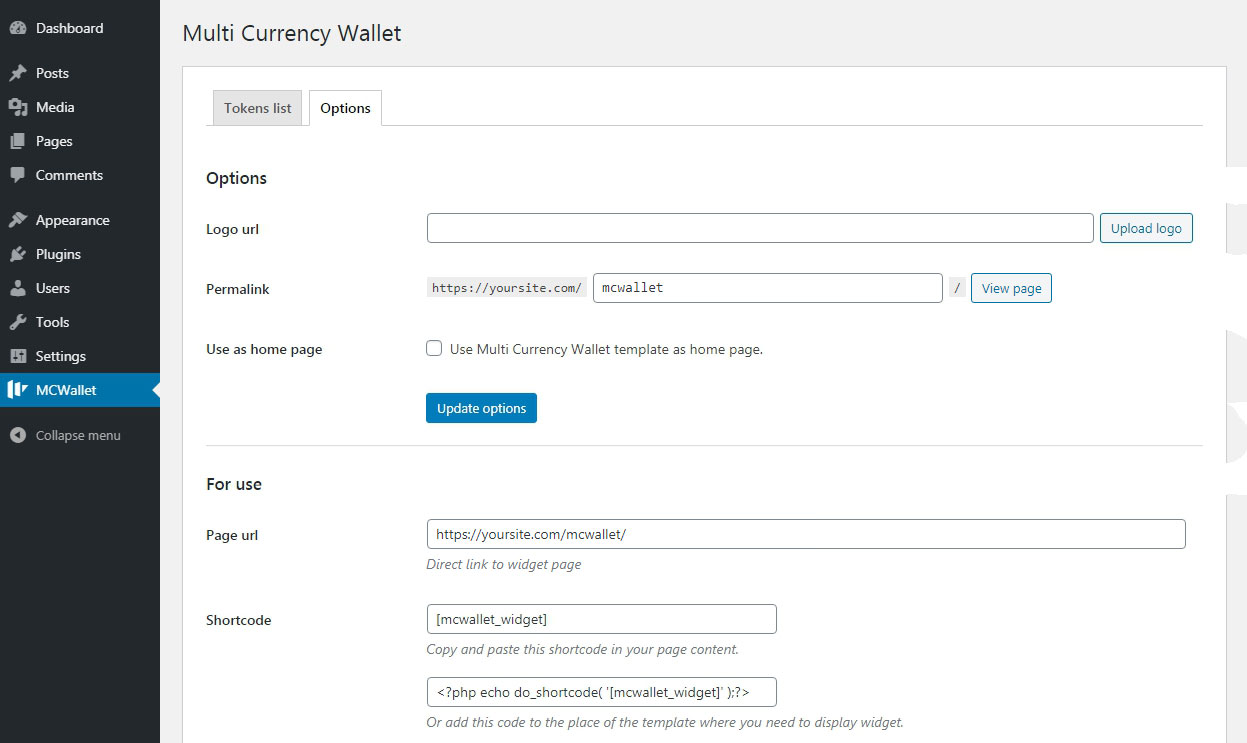Image resolution: width=1247 pixels, height=743 pixels.
Task: Open the Settings menu item
Action: [x=80, y=356]
